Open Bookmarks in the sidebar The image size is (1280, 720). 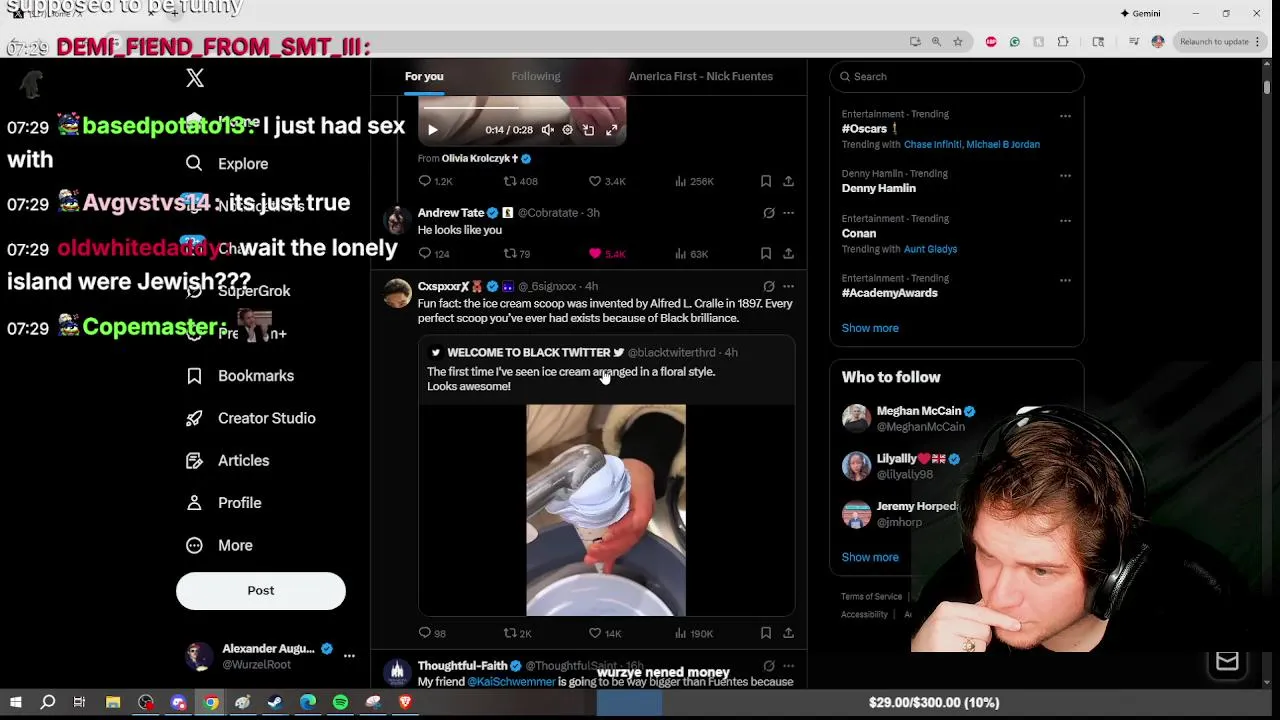(x=240, y=375)
